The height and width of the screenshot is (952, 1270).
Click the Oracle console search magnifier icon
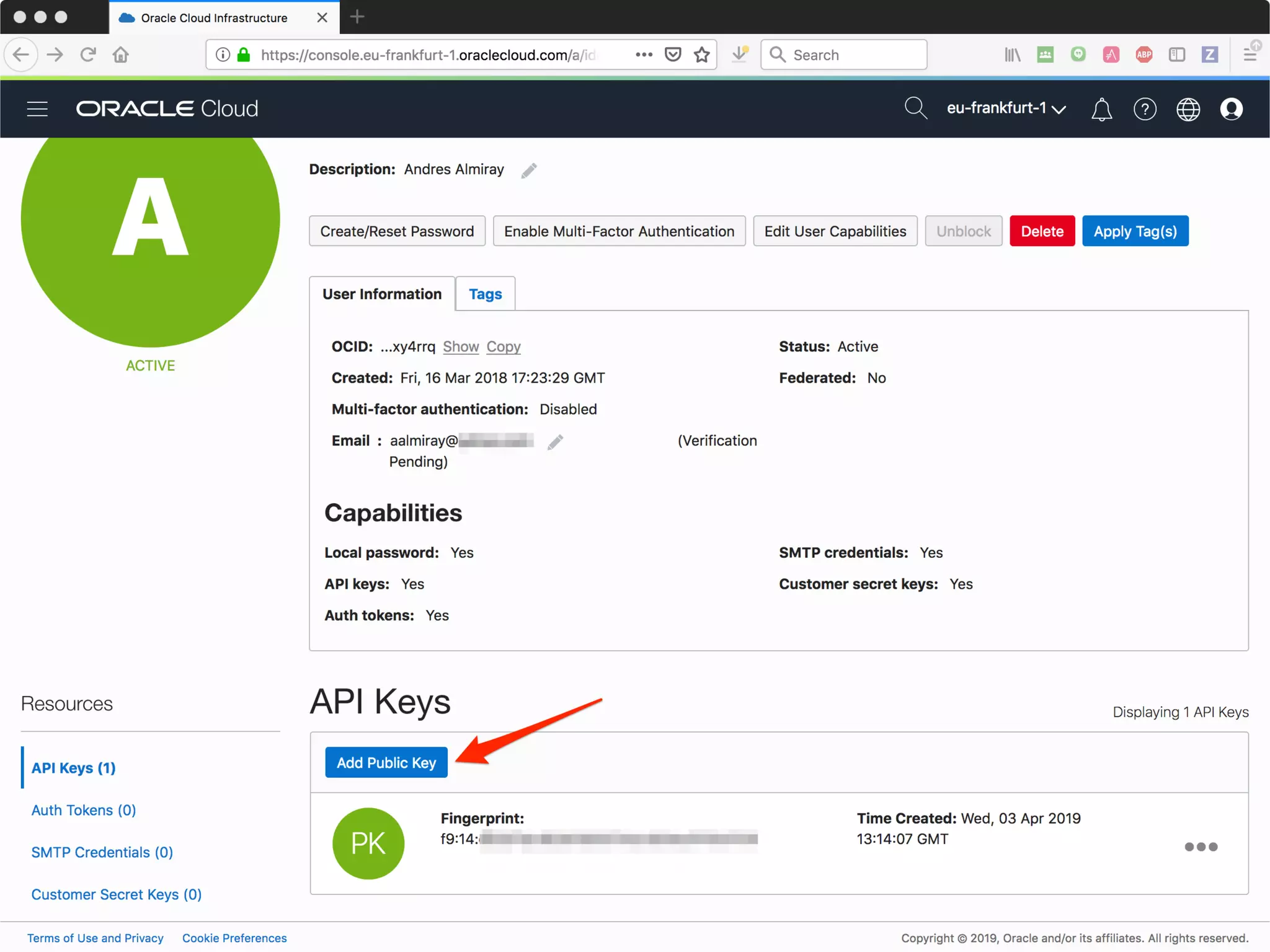(915, 108)
